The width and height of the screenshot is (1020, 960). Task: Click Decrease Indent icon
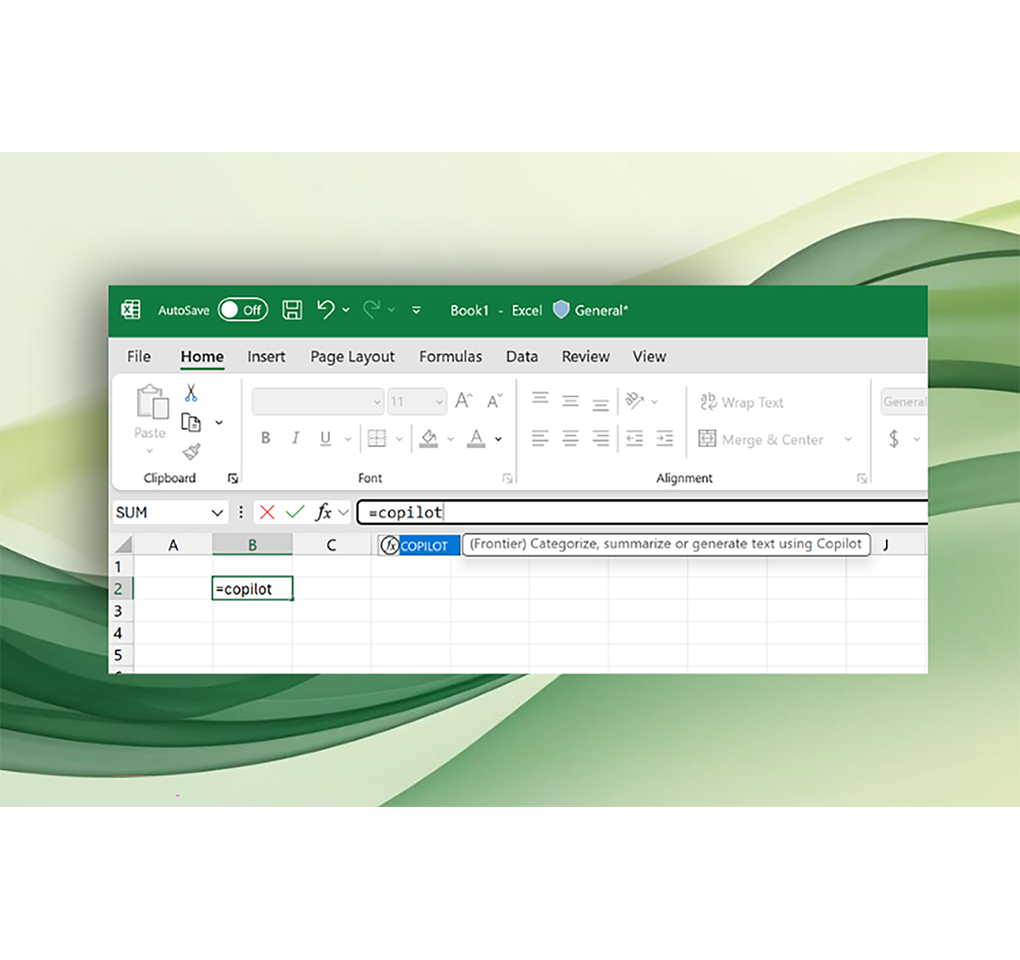pyautogui.click(x=634, y=438)
